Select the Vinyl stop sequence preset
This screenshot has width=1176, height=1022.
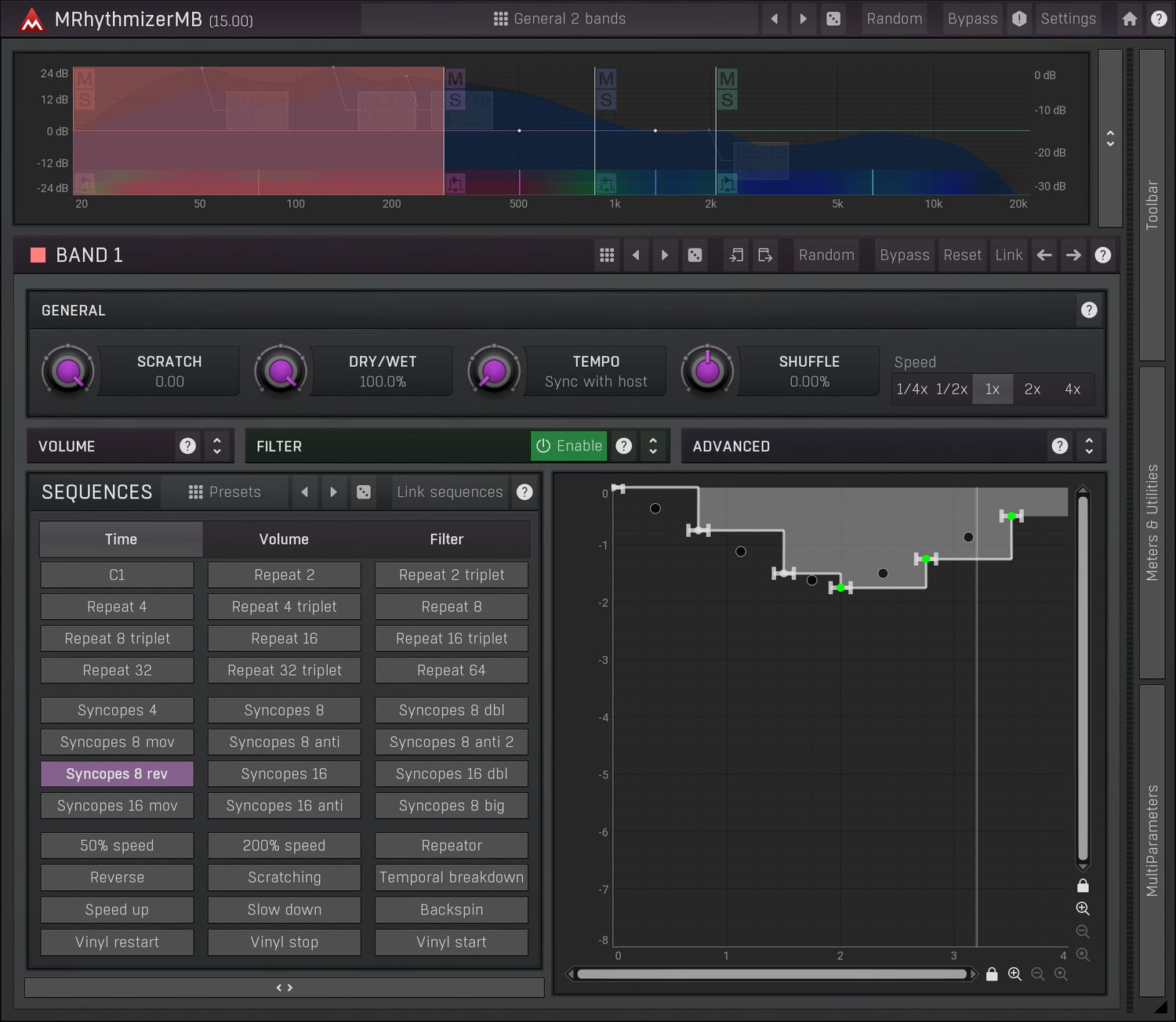284,942
